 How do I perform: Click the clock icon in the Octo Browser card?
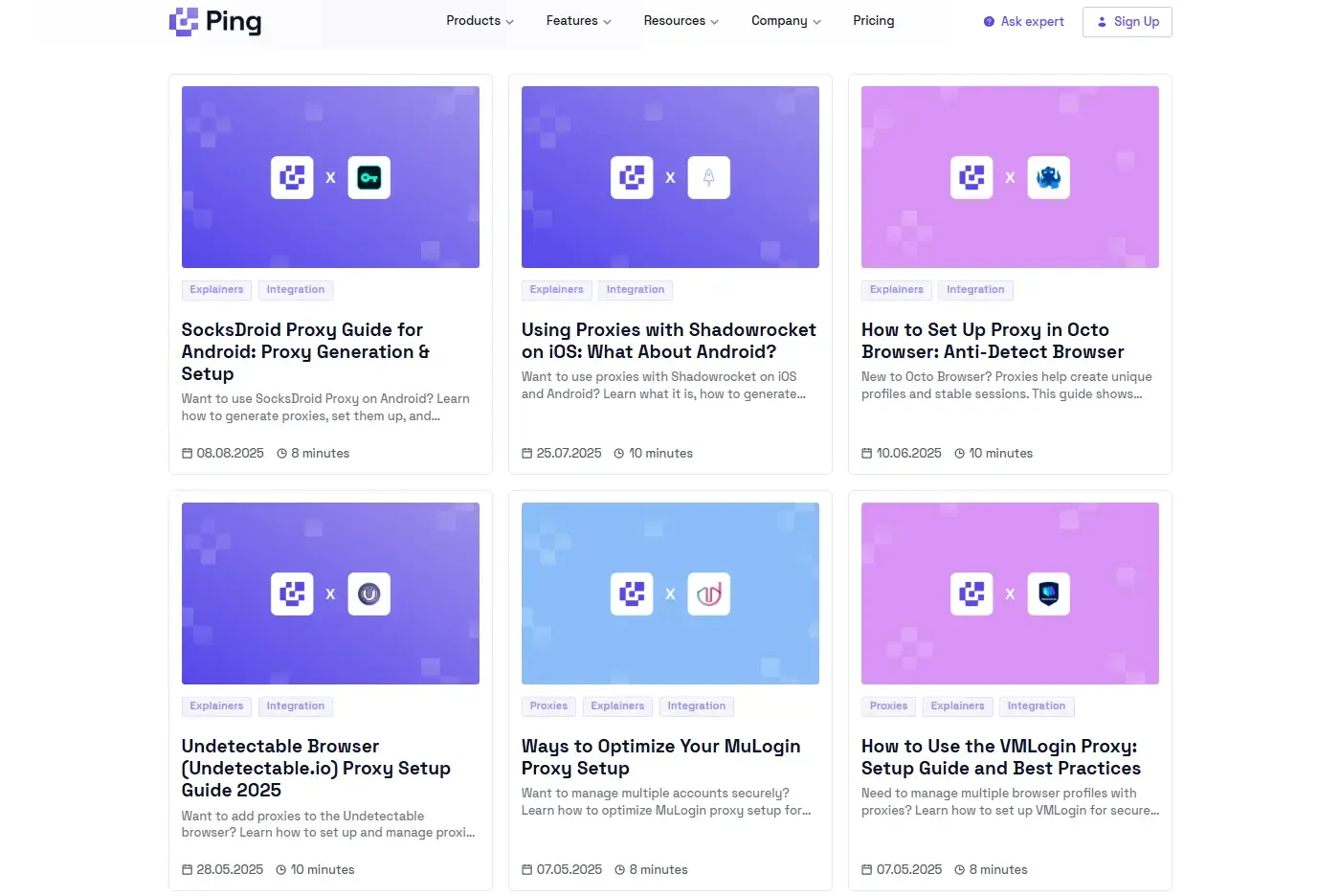coord(959,453)
